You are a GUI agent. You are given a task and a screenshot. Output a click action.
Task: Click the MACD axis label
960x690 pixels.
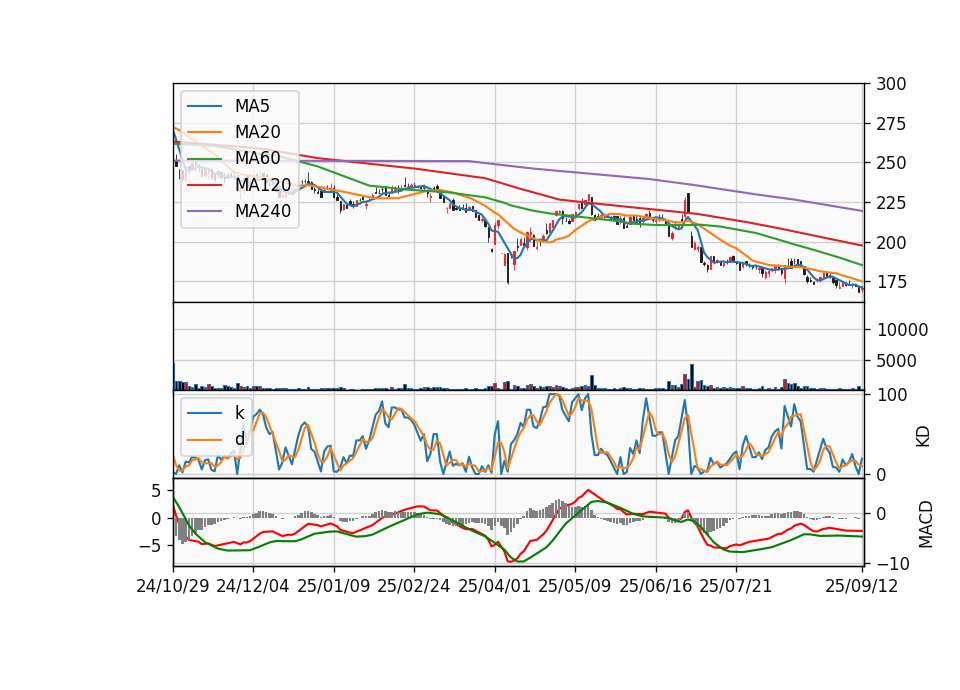[x=925, y=524]
